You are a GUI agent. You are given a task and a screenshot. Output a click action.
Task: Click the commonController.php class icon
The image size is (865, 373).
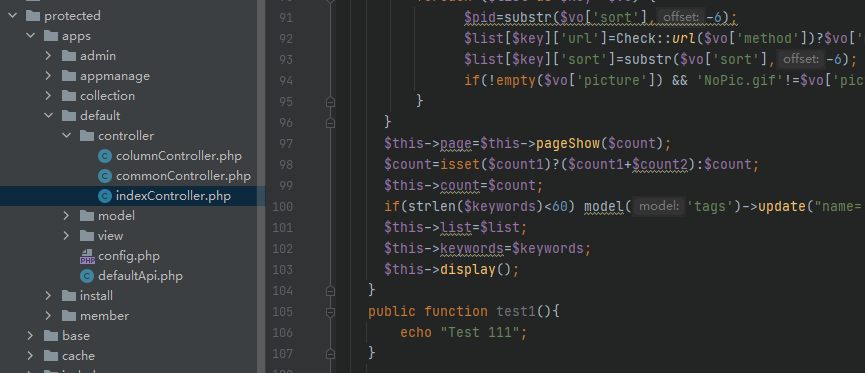pyautogui.click(x=104, y=176)
